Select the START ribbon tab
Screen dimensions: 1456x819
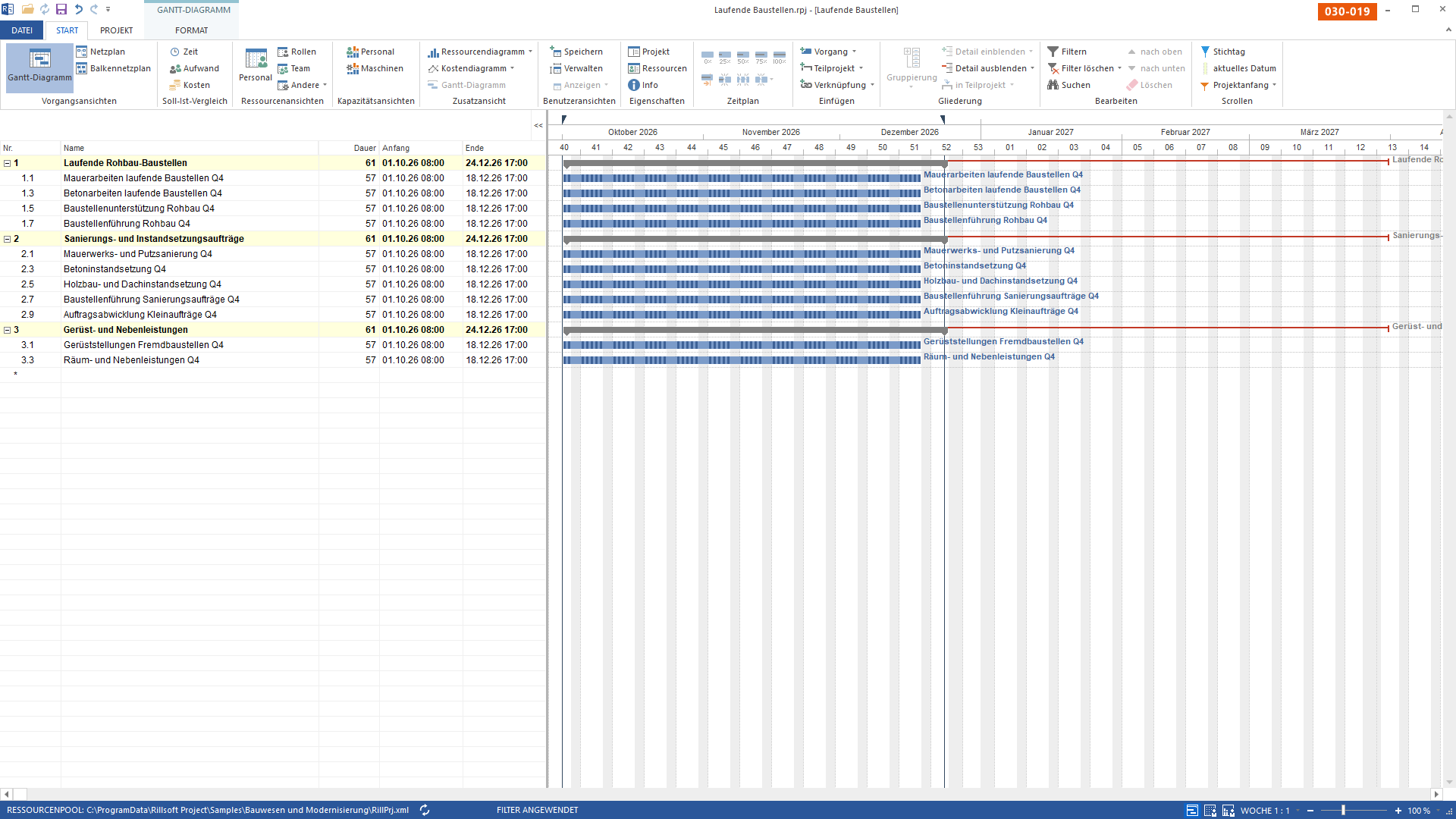tap(67, 30)
